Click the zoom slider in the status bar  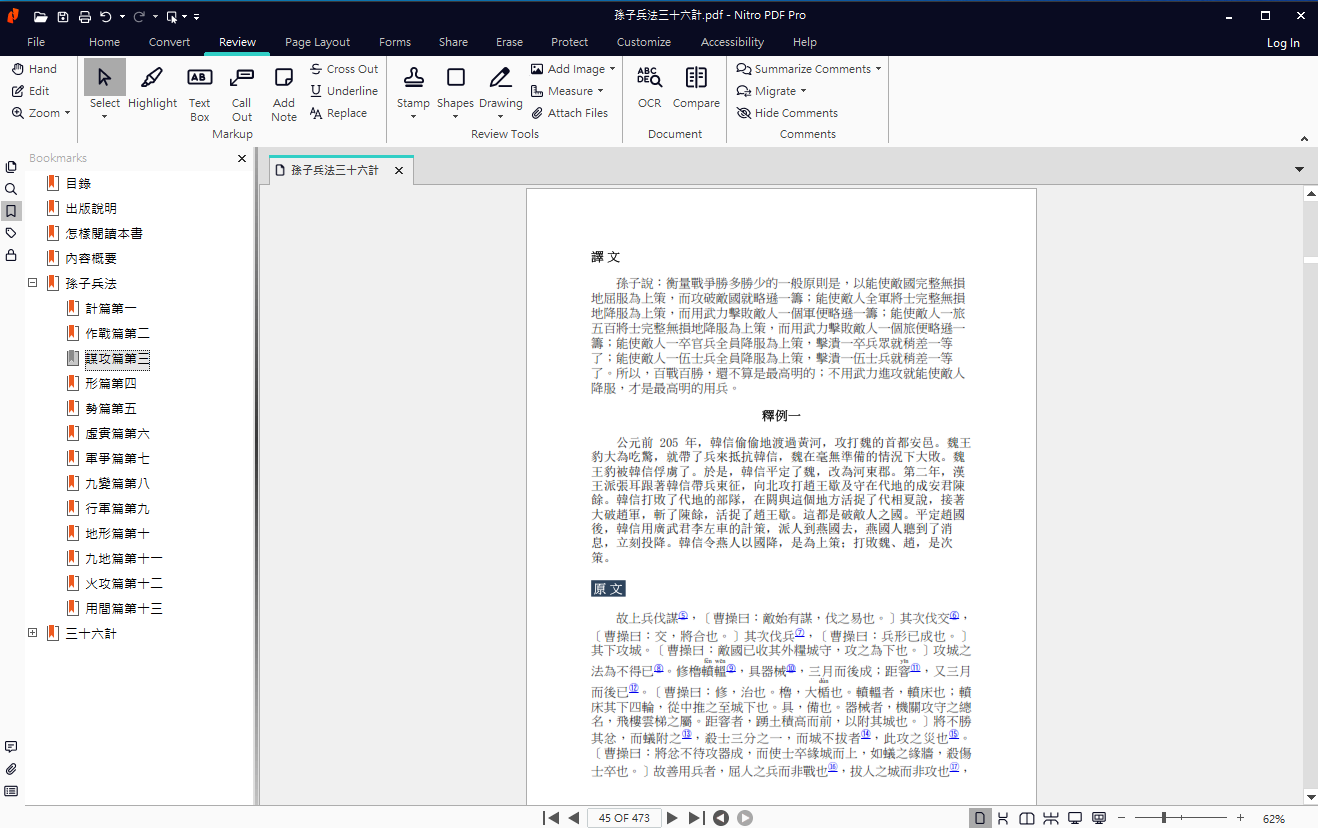(x=1181, y=818)
